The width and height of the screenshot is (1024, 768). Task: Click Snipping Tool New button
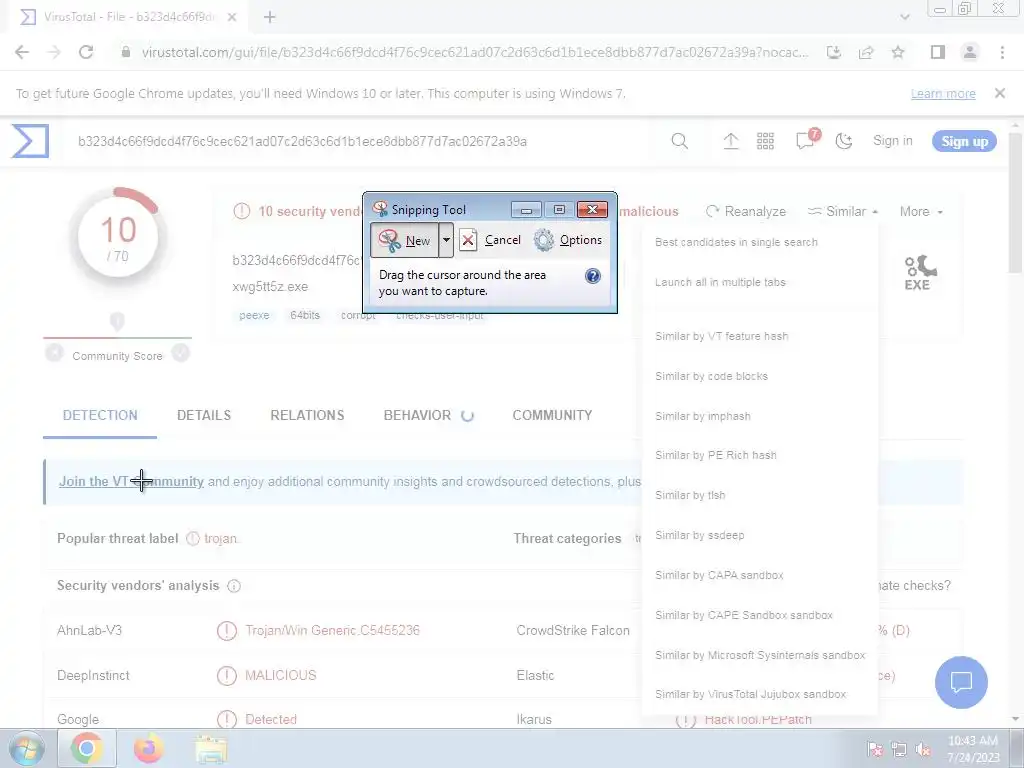[x=404, y=240]
